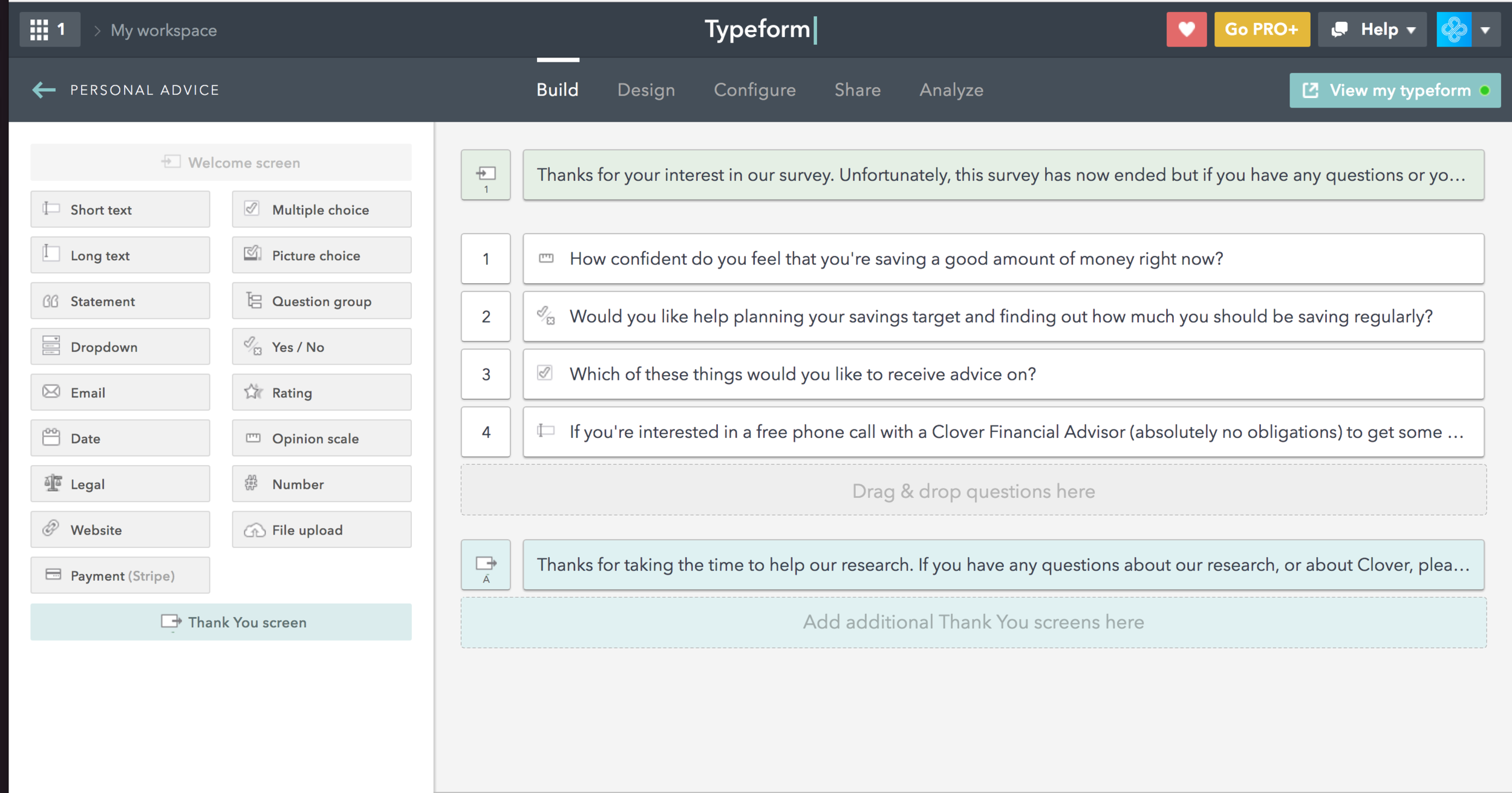Click the thank you screen icon labeled A
This screenshot has width=1512, height=793.
[486, 565]
